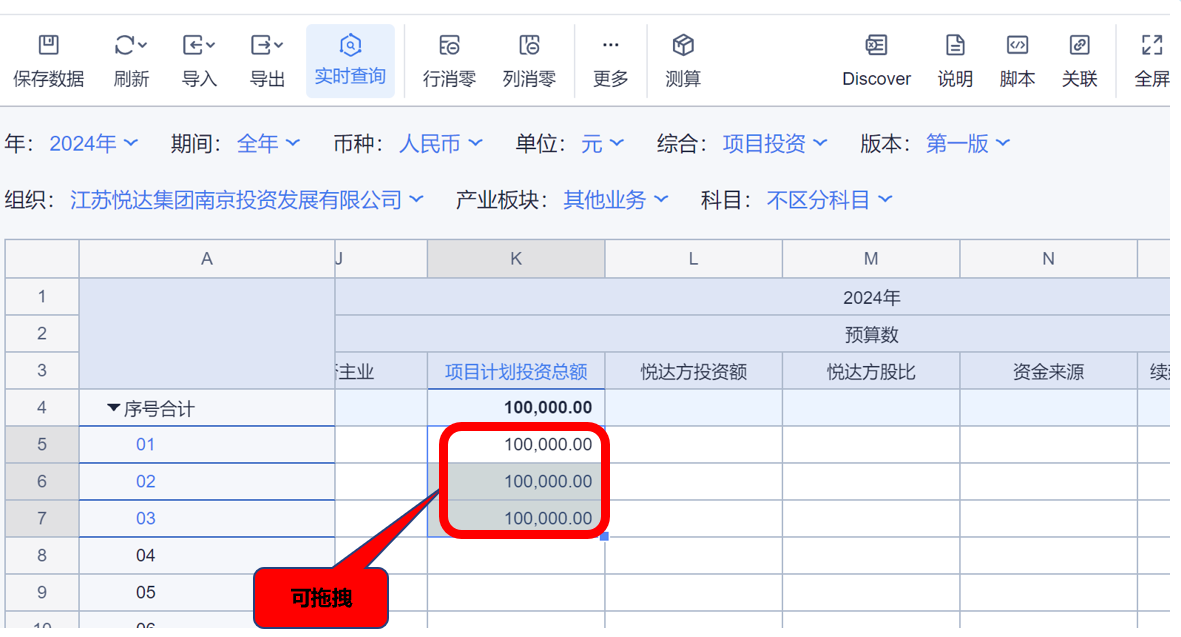1181x637 pixels.
Task: Click the Link (关联) icon
Action: coord(1079,46)
